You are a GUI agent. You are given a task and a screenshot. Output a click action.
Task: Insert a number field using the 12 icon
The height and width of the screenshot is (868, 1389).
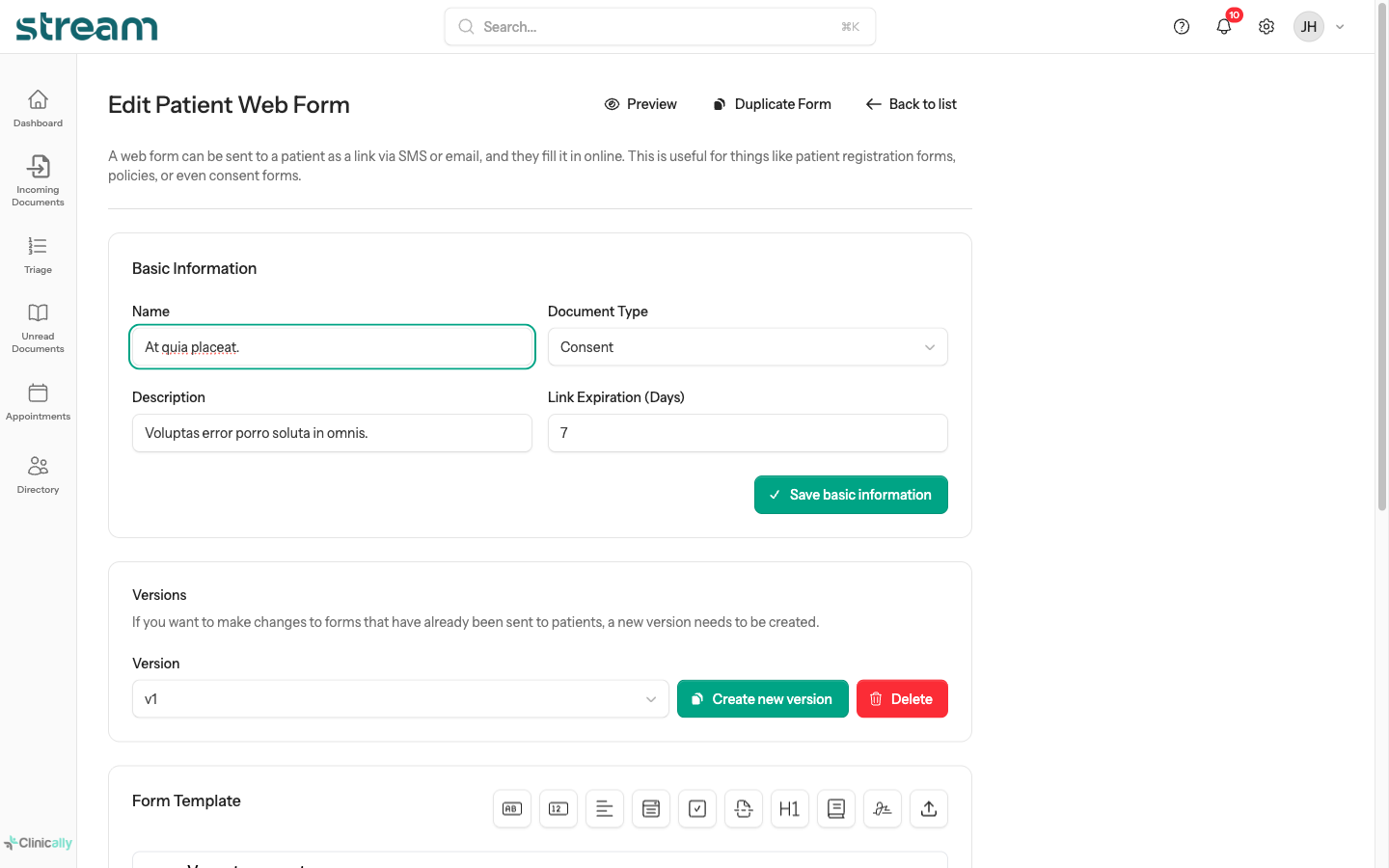point(558,808)
